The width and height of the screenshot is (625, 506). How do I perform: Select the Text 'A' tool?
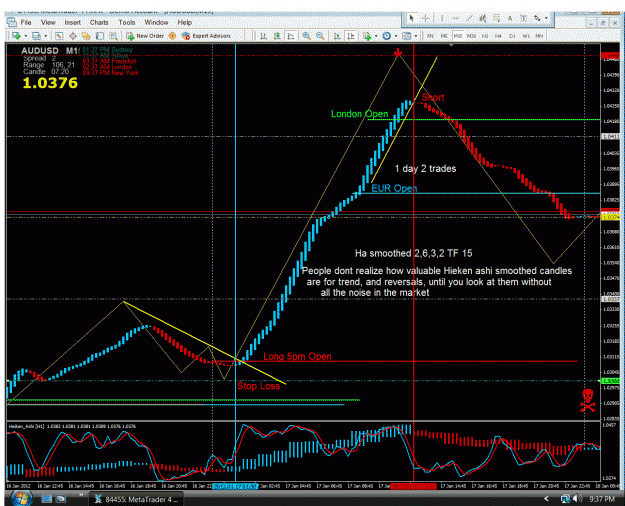(510, 18)
